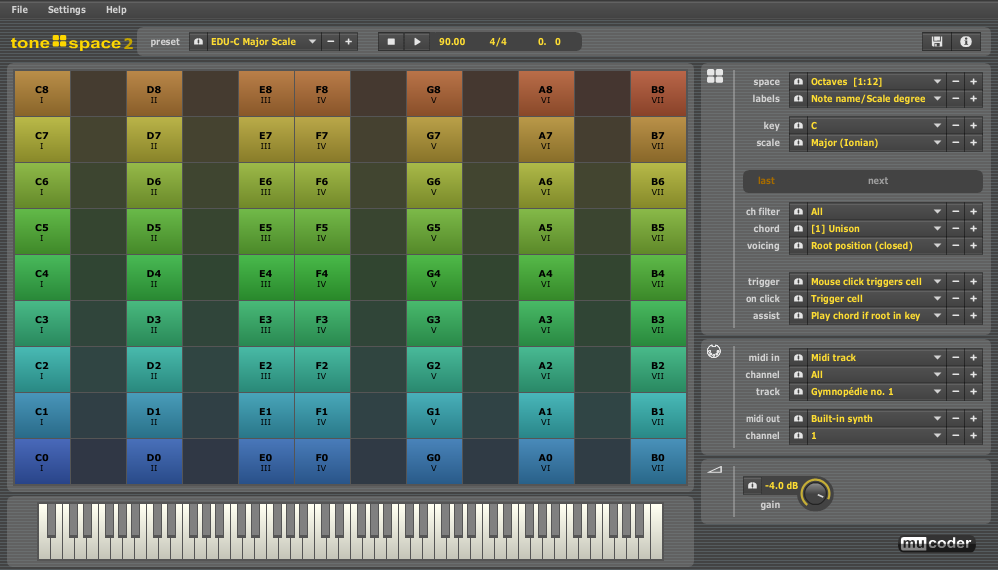Click the MIDI learn icon for gain
The image size is (998, 570).
[x=752, y=485]
